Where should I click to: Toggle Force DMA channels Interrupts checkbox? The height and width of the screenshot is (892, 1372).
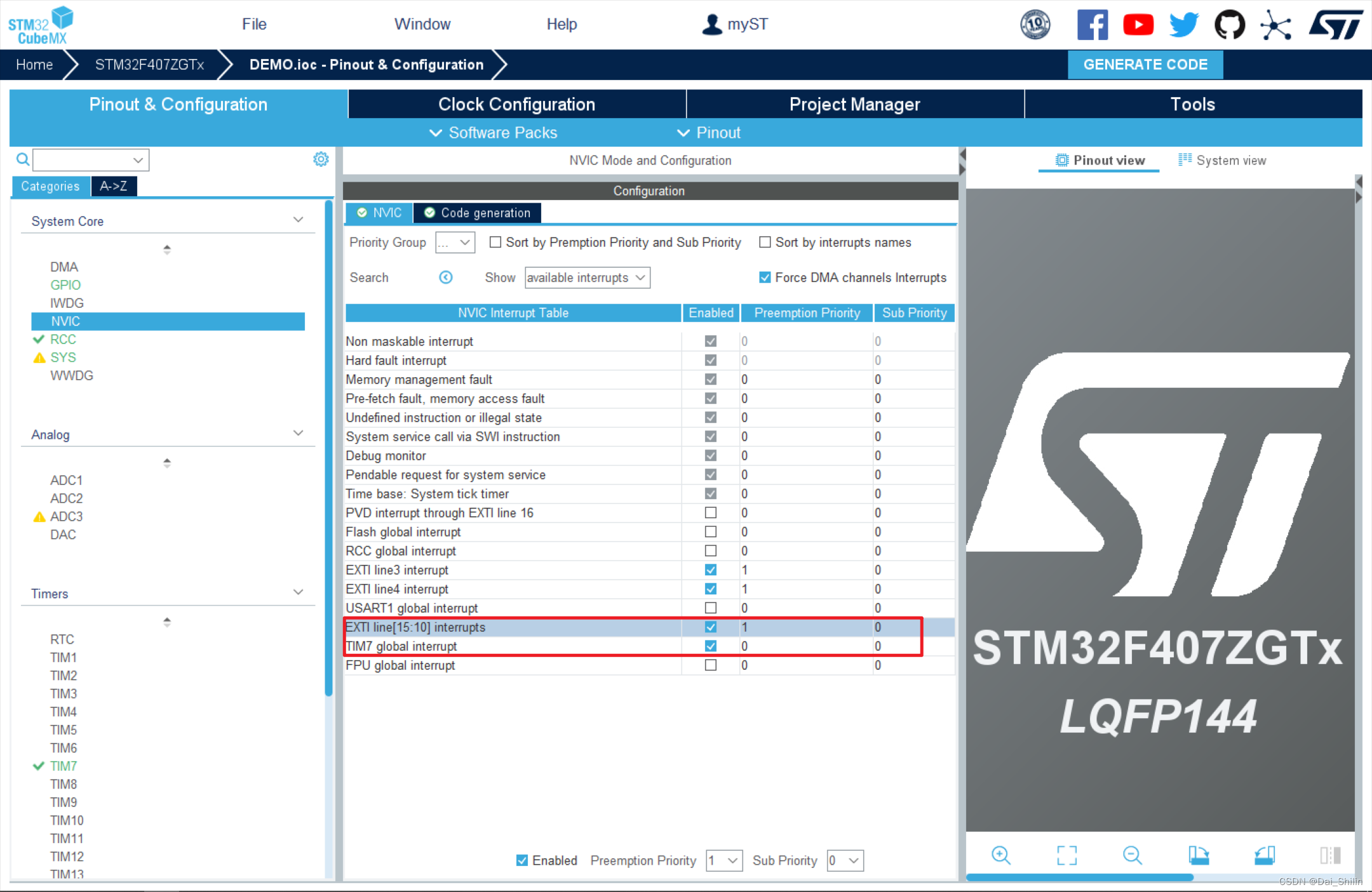765,277
